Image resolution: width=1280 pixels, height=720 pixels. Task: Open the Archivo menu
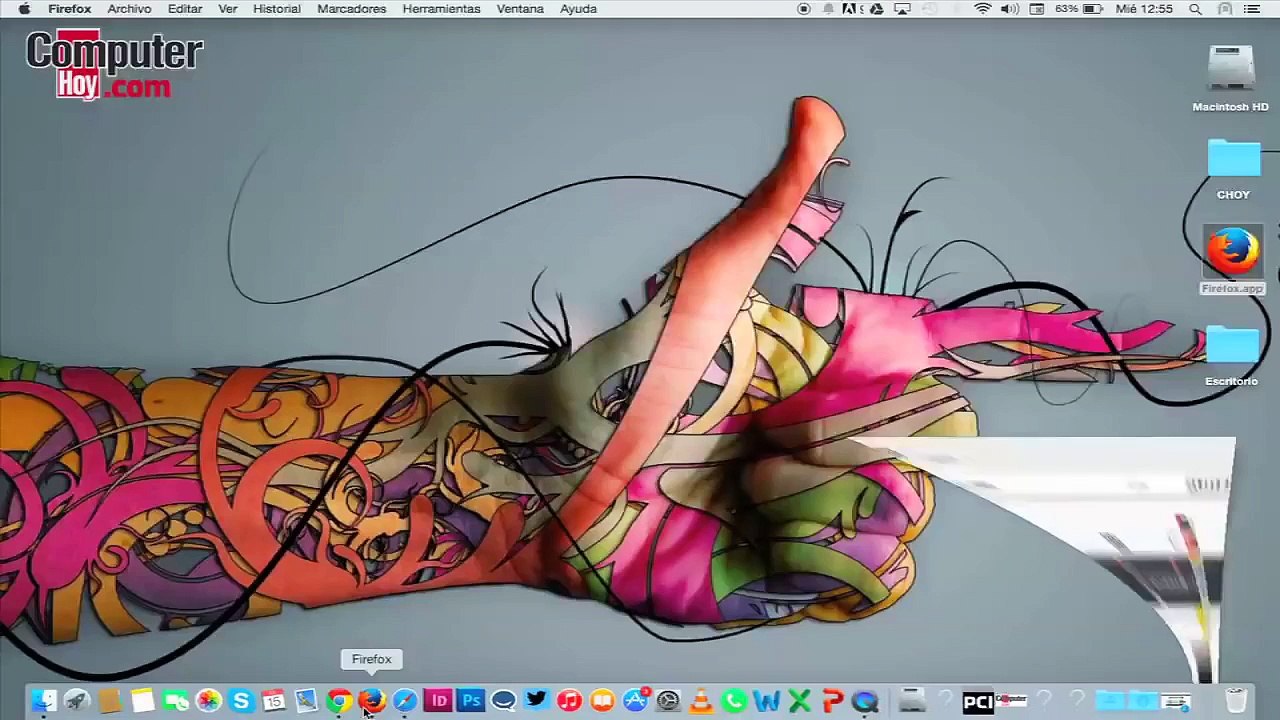129,9
